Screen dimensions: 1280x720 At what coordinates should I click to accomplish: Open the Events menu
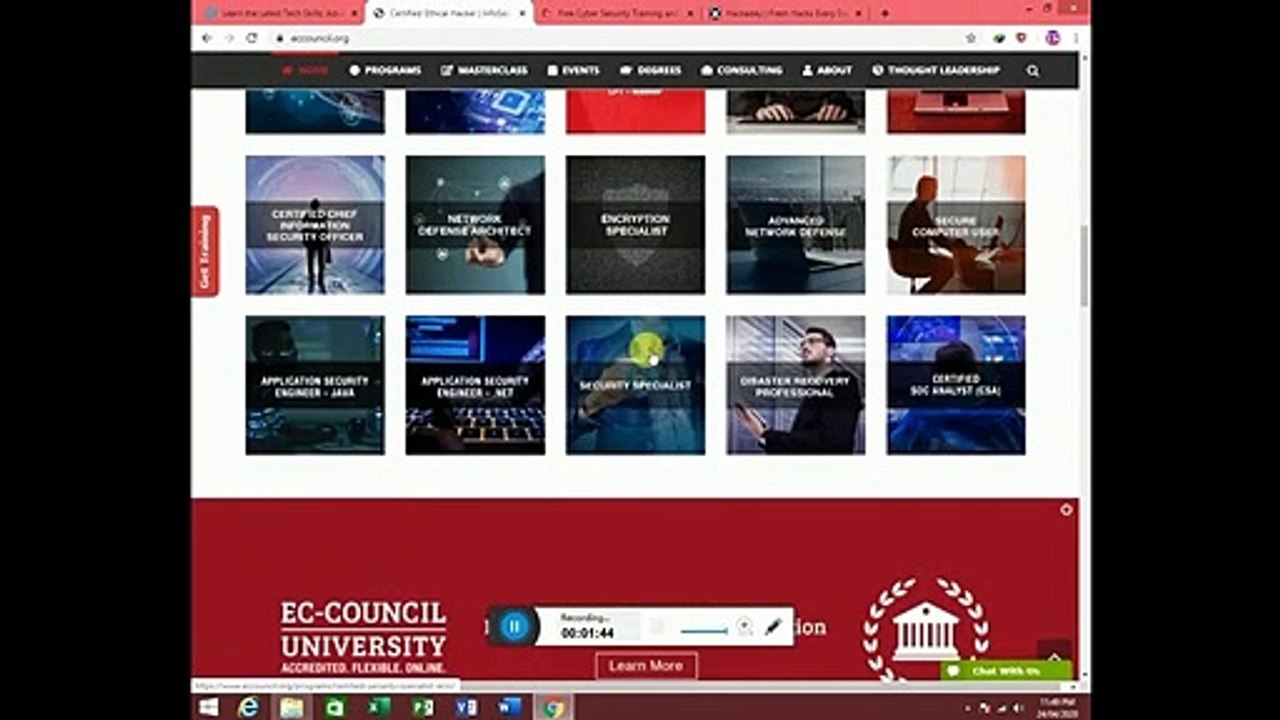click(573, 70)
